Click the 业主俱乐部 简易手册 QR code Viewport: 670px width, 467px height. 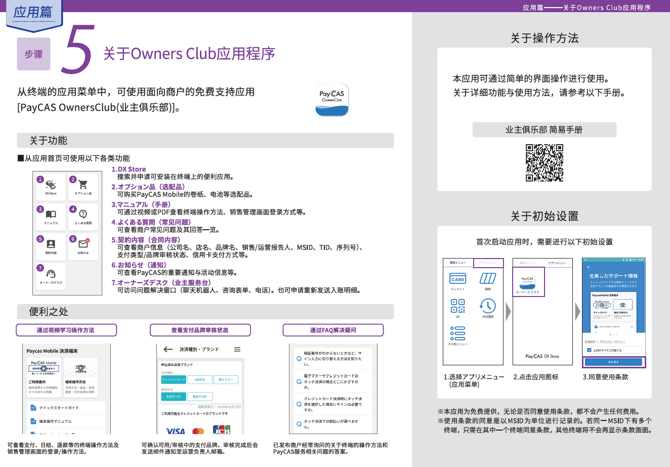pos(544,164)
